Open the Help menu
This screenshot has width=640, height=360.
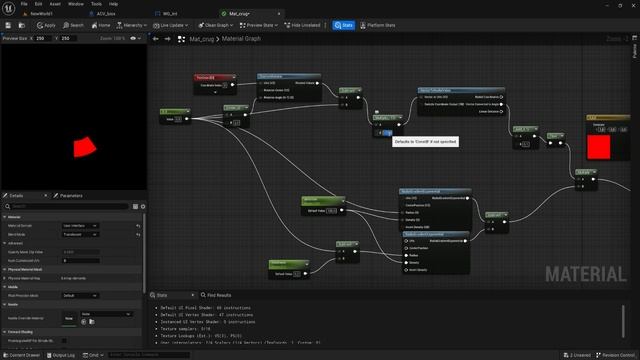113,4
